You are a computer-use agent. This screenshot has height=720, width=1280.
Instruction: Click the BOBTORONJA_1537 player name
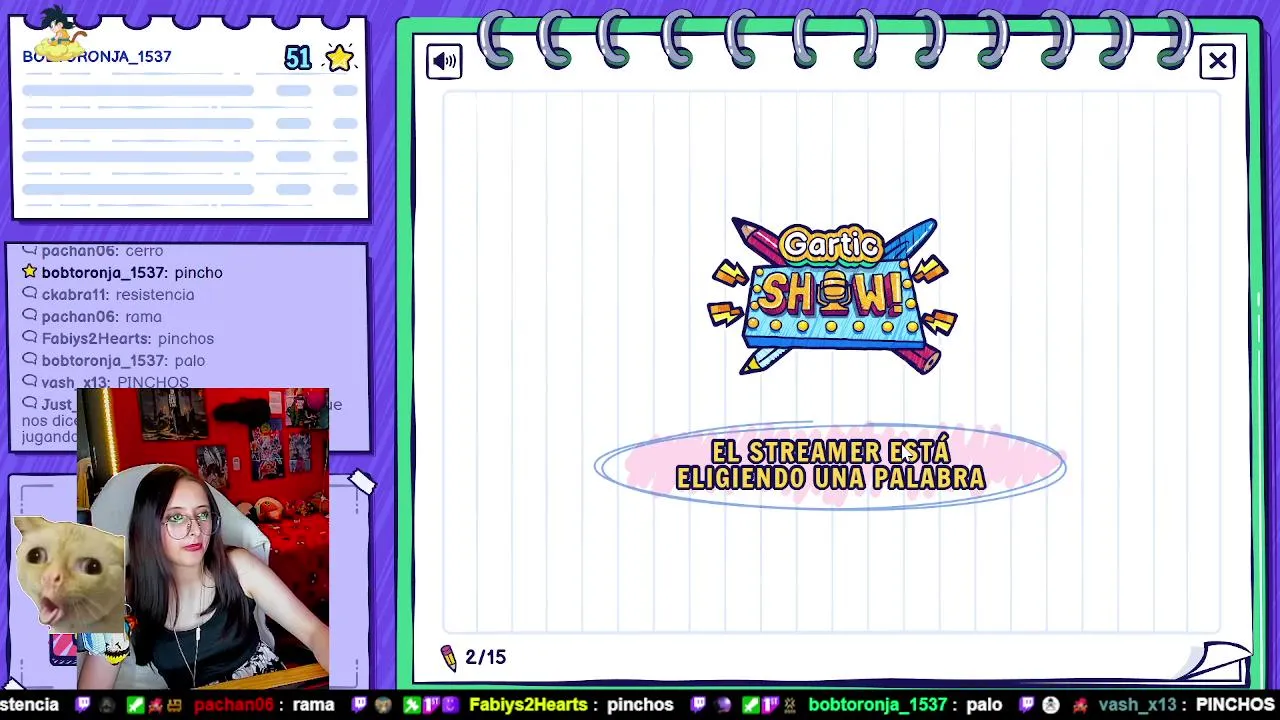[97, 57]
